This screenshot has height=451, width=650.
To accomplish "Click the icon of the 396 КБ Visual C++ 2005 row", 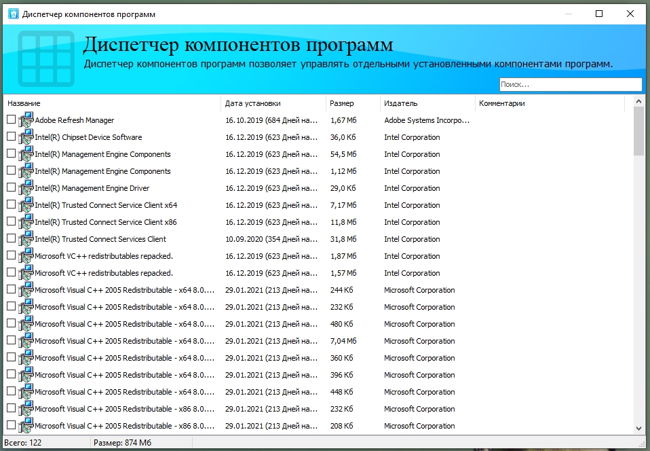I will (26, 375).
